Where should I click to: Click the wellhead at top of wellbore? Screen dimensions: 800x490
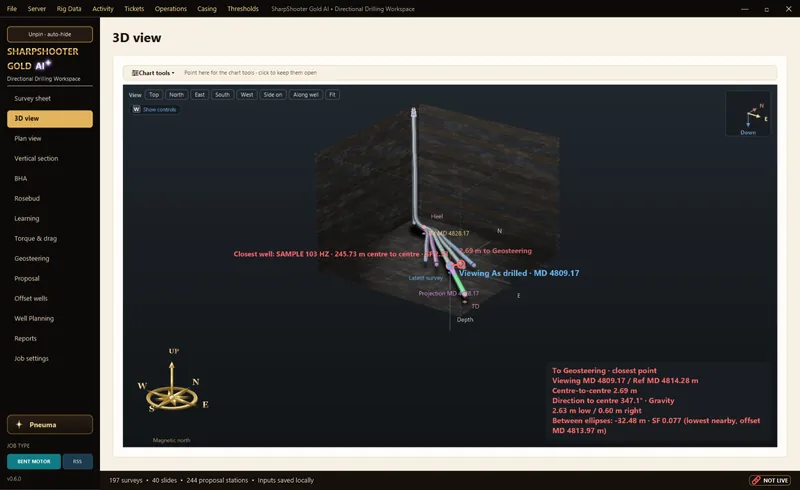pyautogui.click(x=413, y=112)
